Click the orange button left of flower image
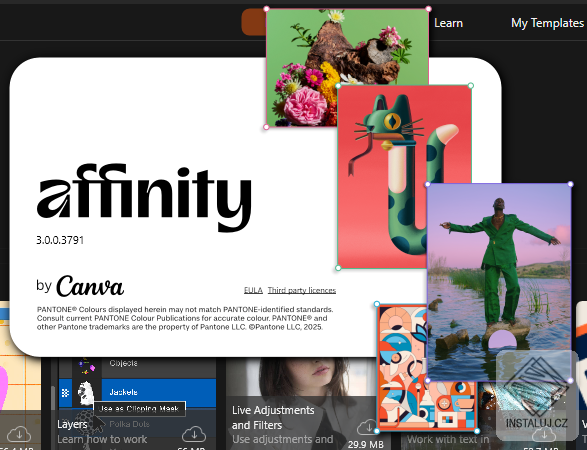This screenshot has width=587, height=450. [x=254, y=22]
